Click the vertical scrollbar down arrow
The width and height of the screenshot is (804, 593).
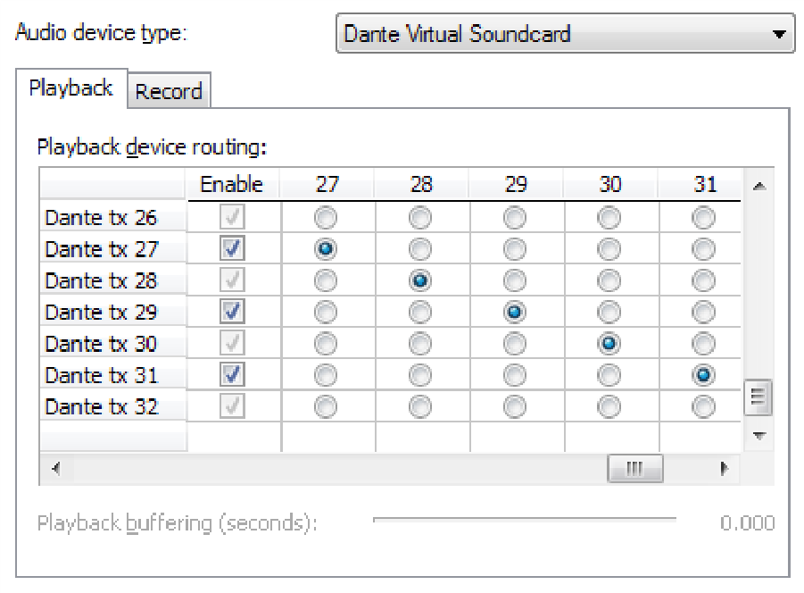(759, 436)
